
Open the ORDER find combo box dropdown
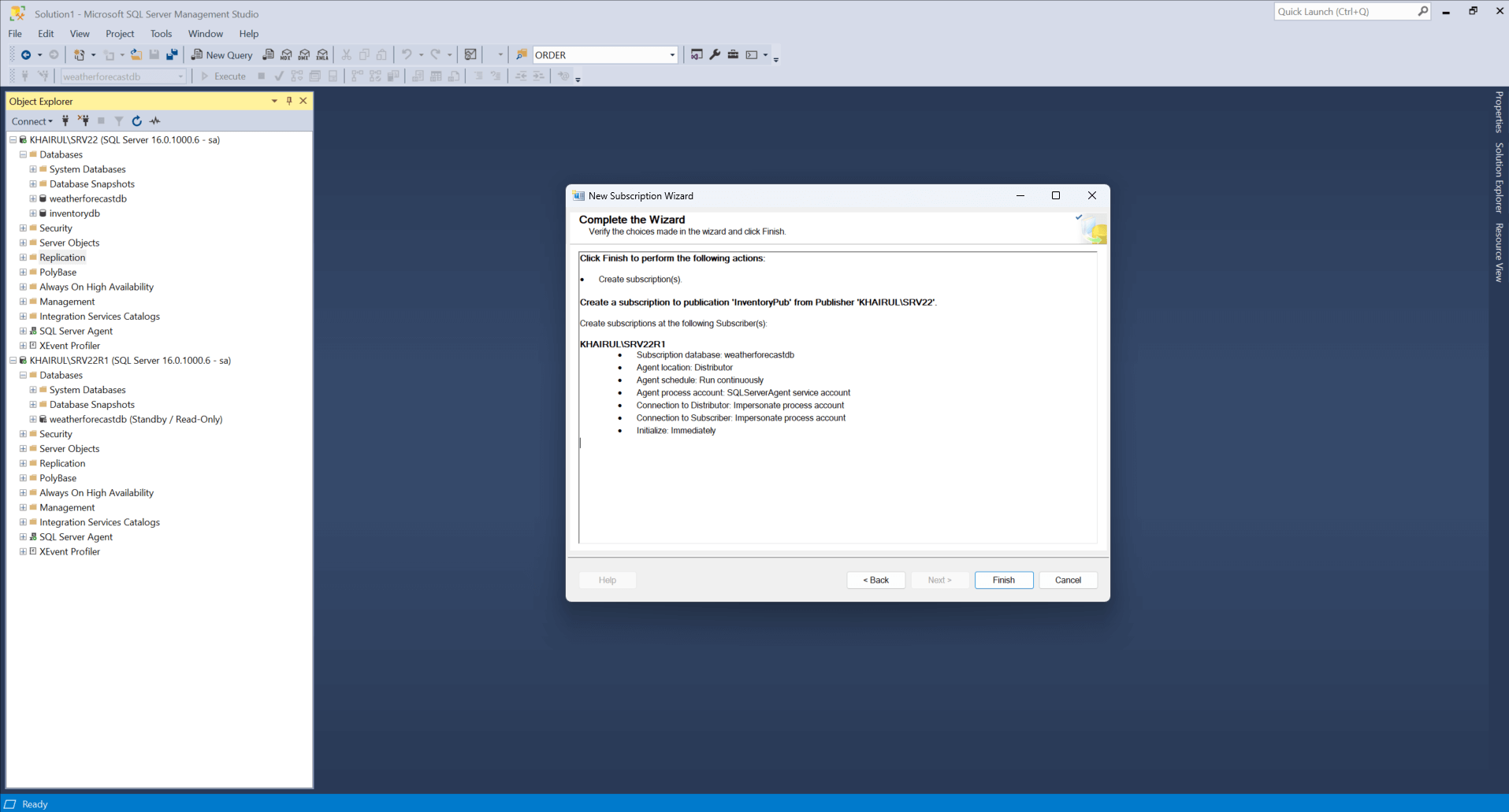[x=672, y=55]
